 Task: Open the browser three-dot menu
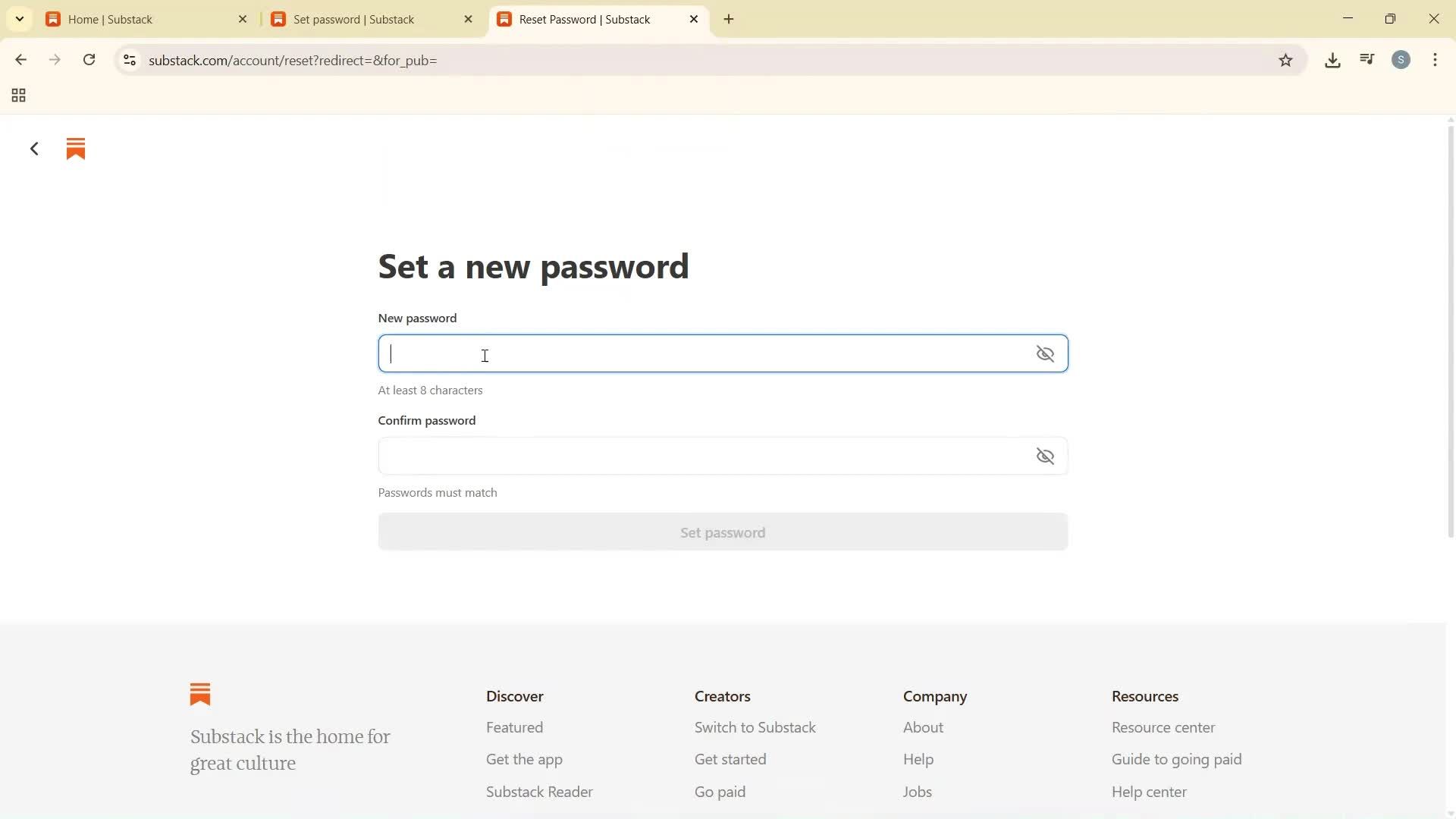click(1436, 60)
